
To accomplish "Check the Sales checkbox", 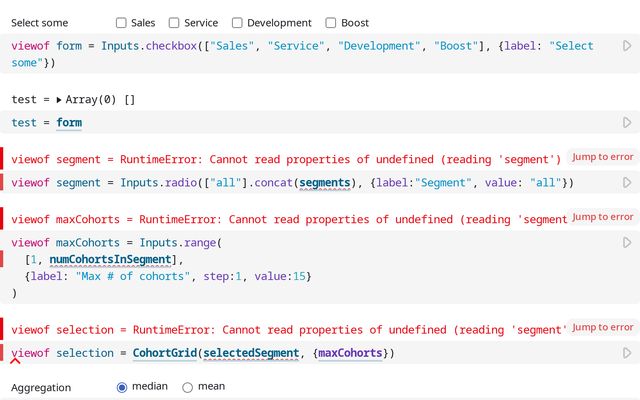I will (121, 23).
